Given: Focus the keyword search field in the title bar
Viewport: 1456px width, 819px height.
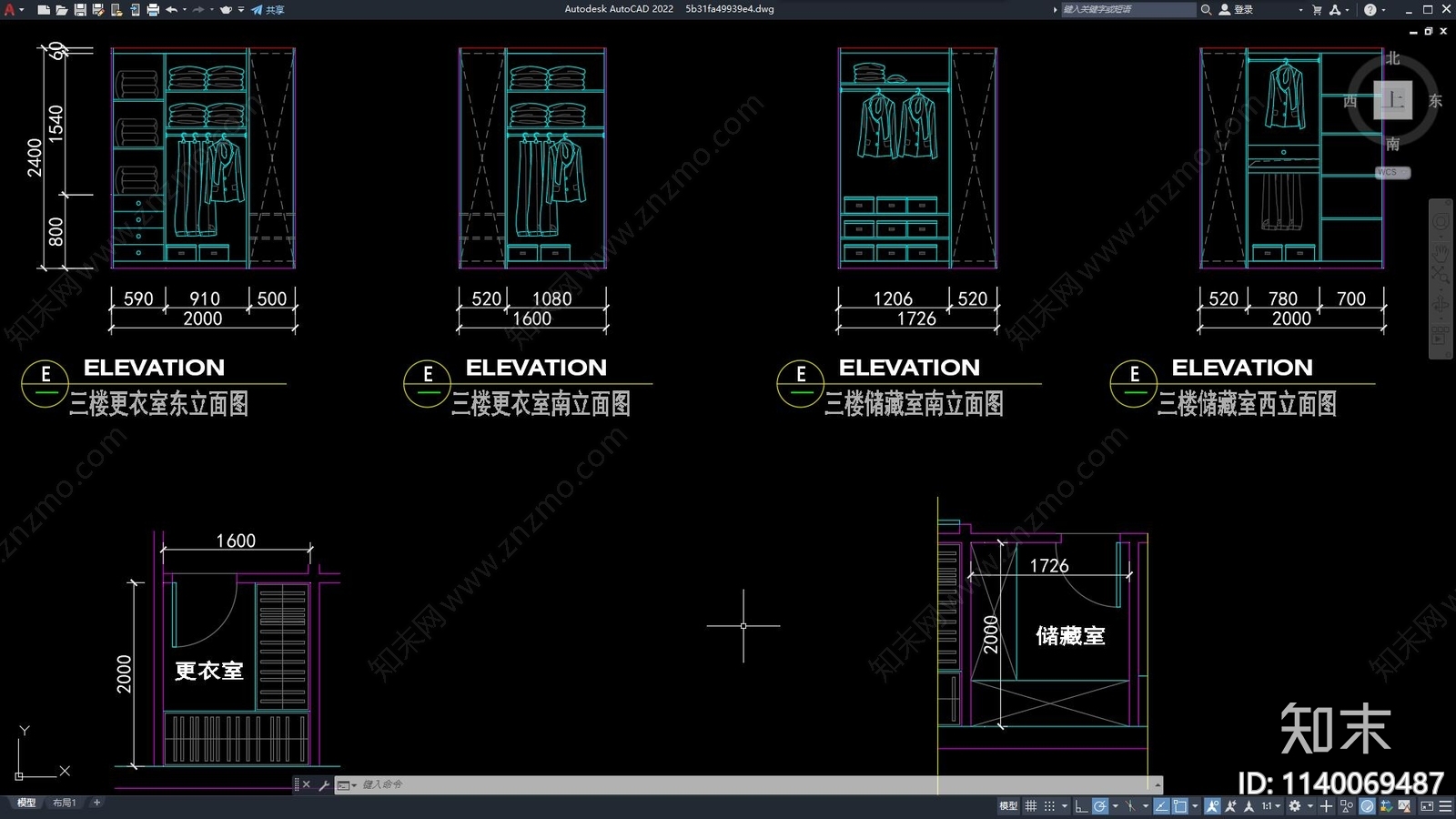Looking at the screenshot, I should [1128, 9].
